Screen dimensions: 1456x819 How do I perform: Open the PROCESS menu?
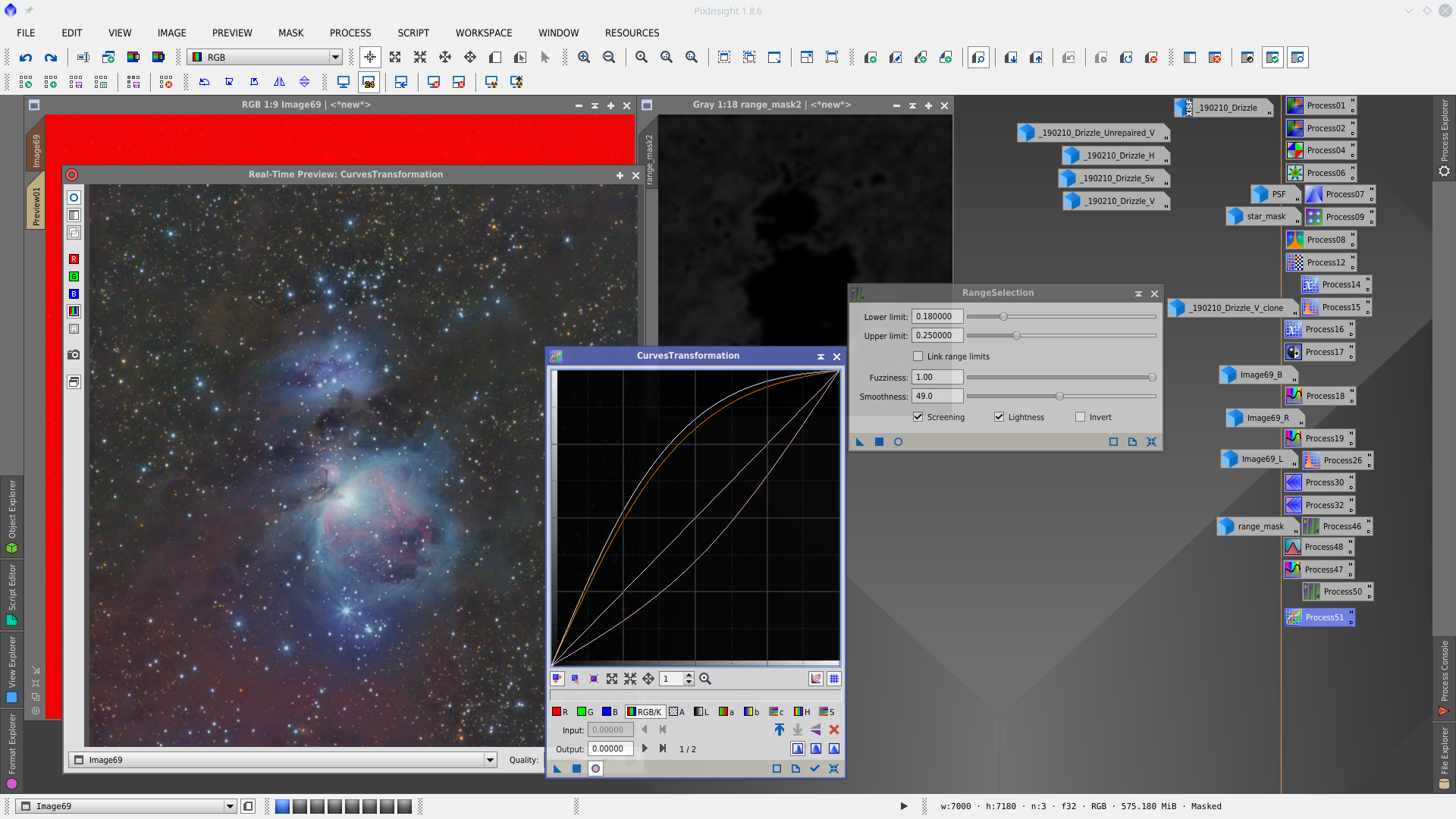point(350,33)
